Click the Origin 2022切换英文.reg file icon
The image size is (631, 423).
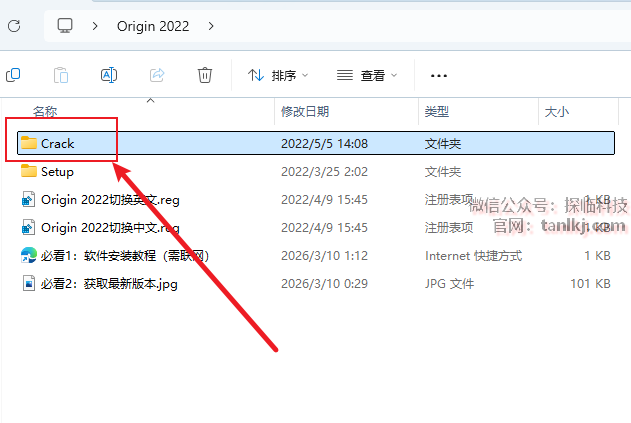coord(28,199)
